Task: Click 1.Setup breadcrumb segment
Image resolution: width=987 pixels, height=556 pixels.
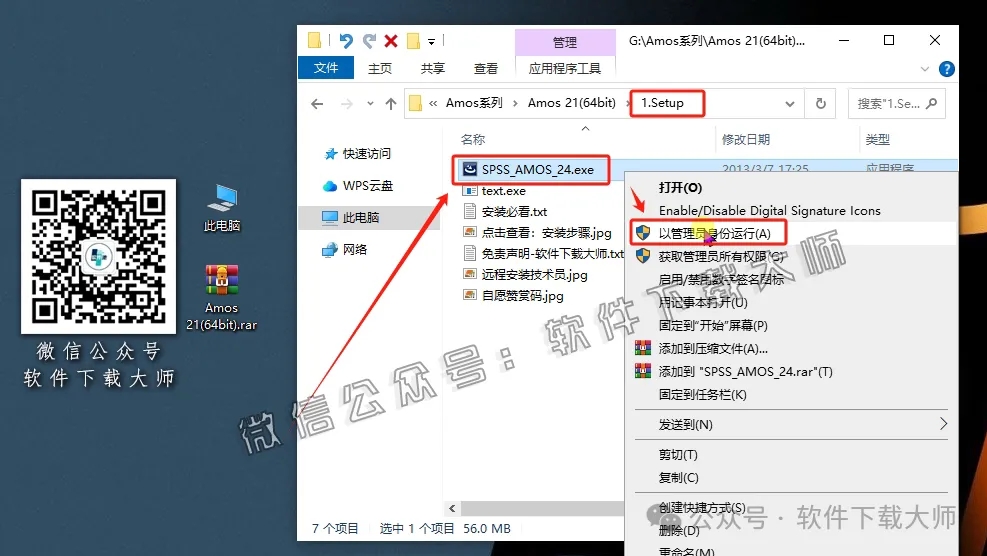Action: [x=662, y=103]
